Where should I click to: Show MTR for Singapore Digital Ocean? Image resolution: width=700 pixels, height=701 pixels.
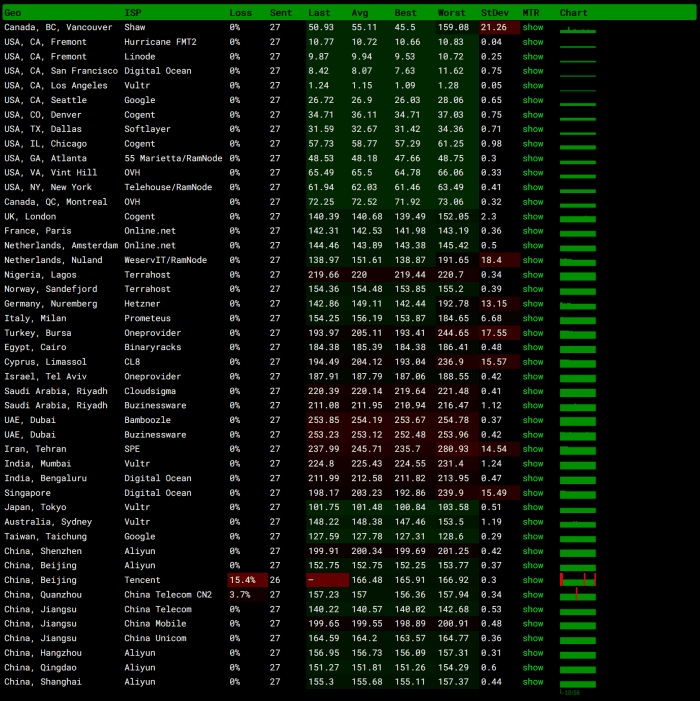[533, 493]
